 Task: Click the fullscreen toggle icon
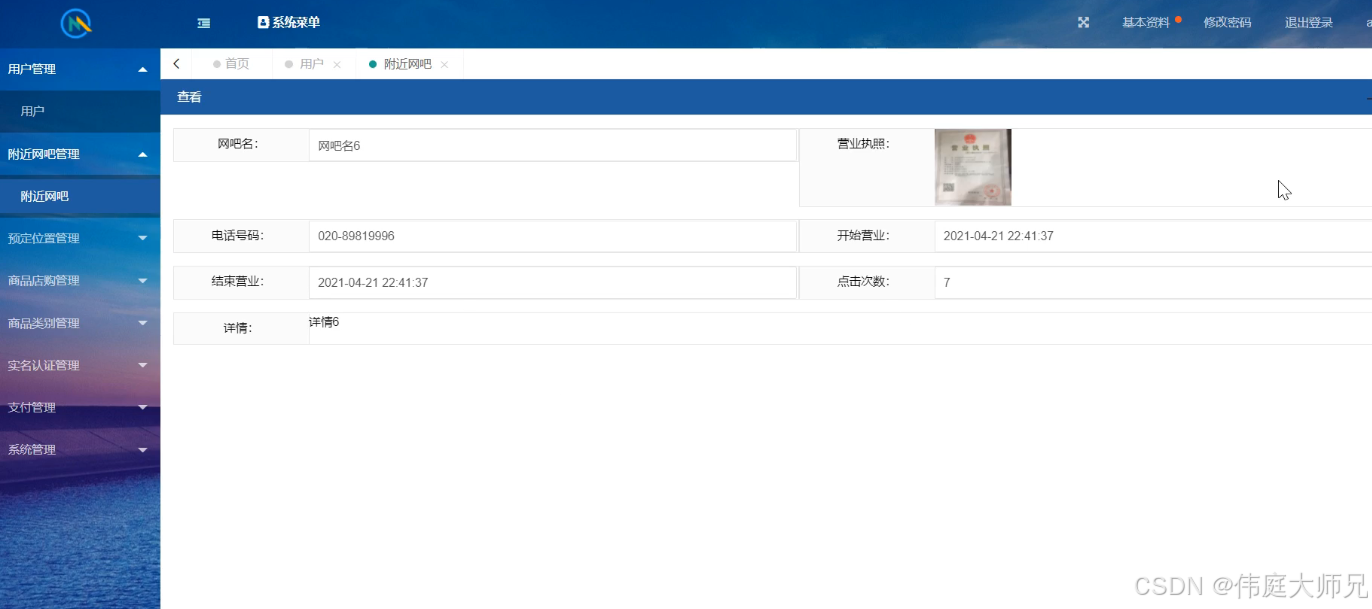(1083, 22)
